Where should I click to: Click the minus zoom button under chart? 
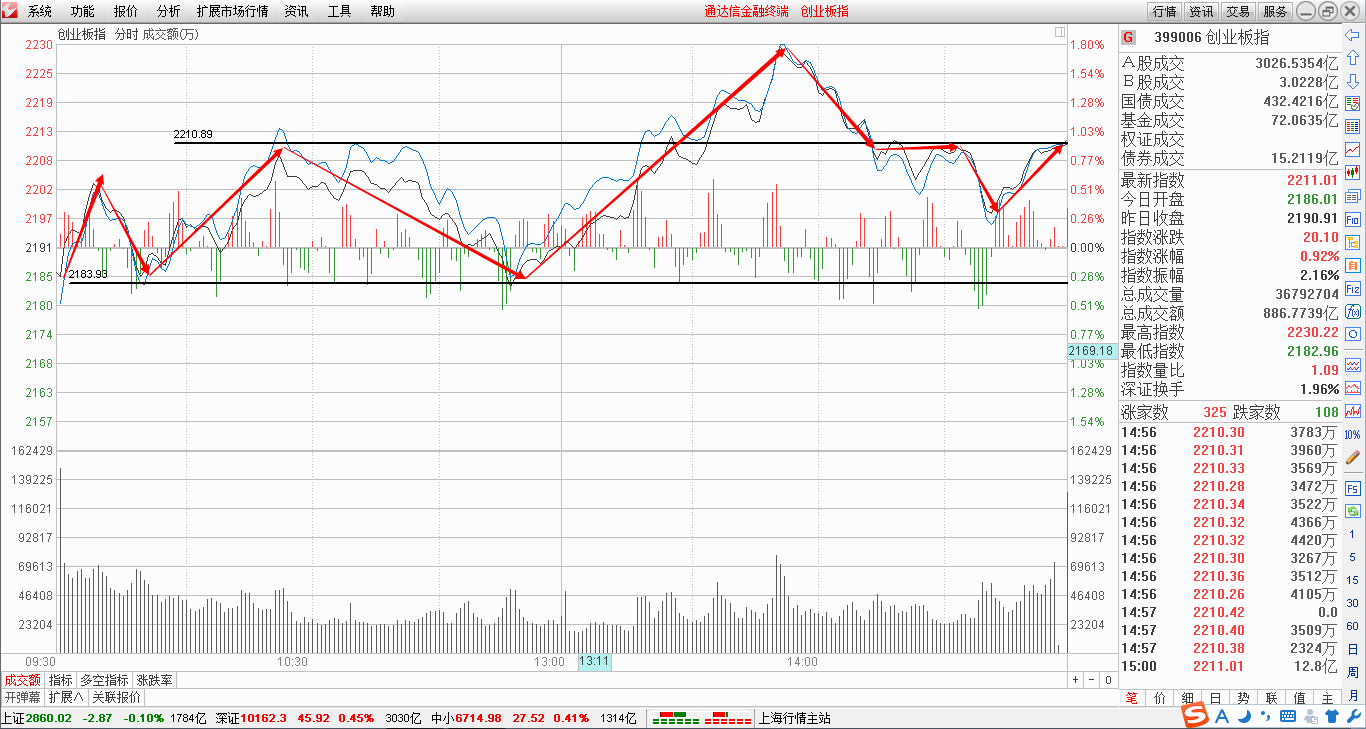pyautogui.click(x=1092, y=680)
